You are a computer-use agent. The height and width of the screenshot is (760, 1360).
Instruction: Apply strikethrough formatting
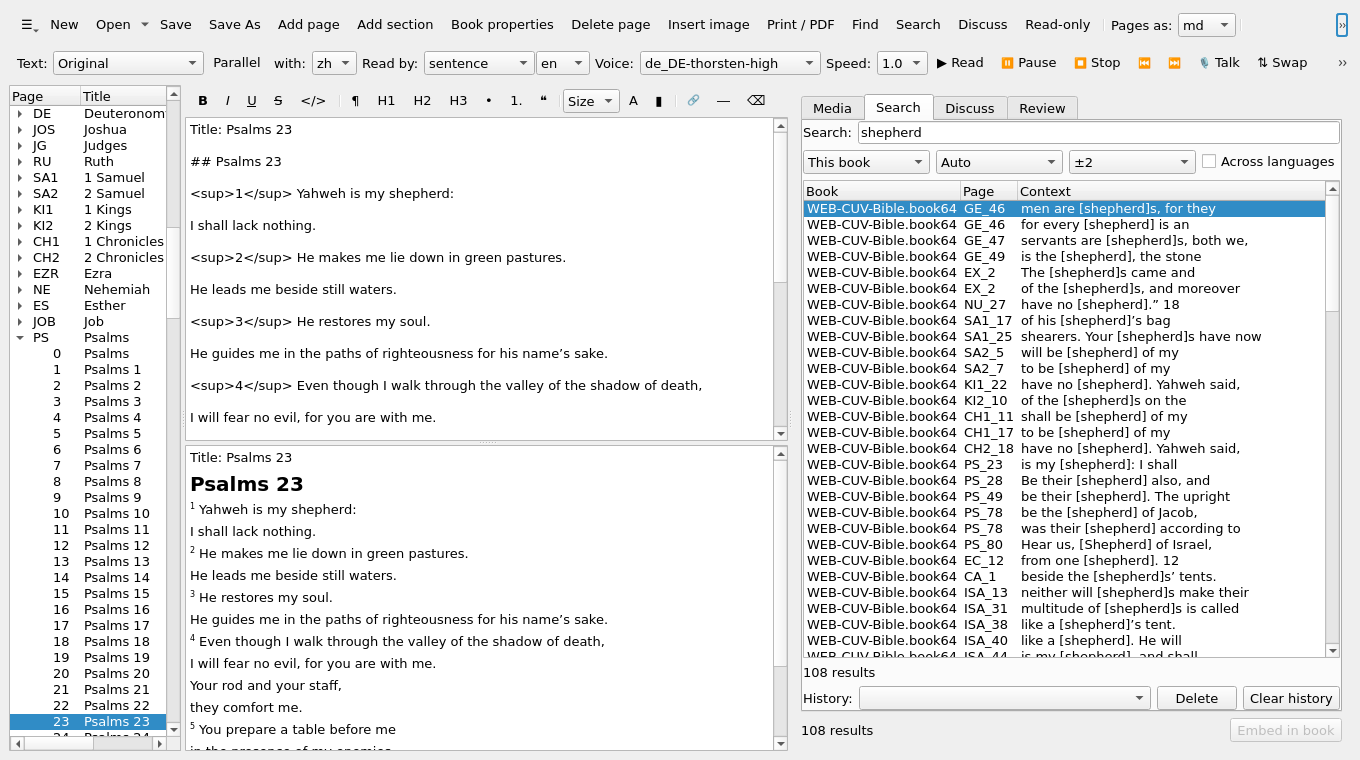278,101
